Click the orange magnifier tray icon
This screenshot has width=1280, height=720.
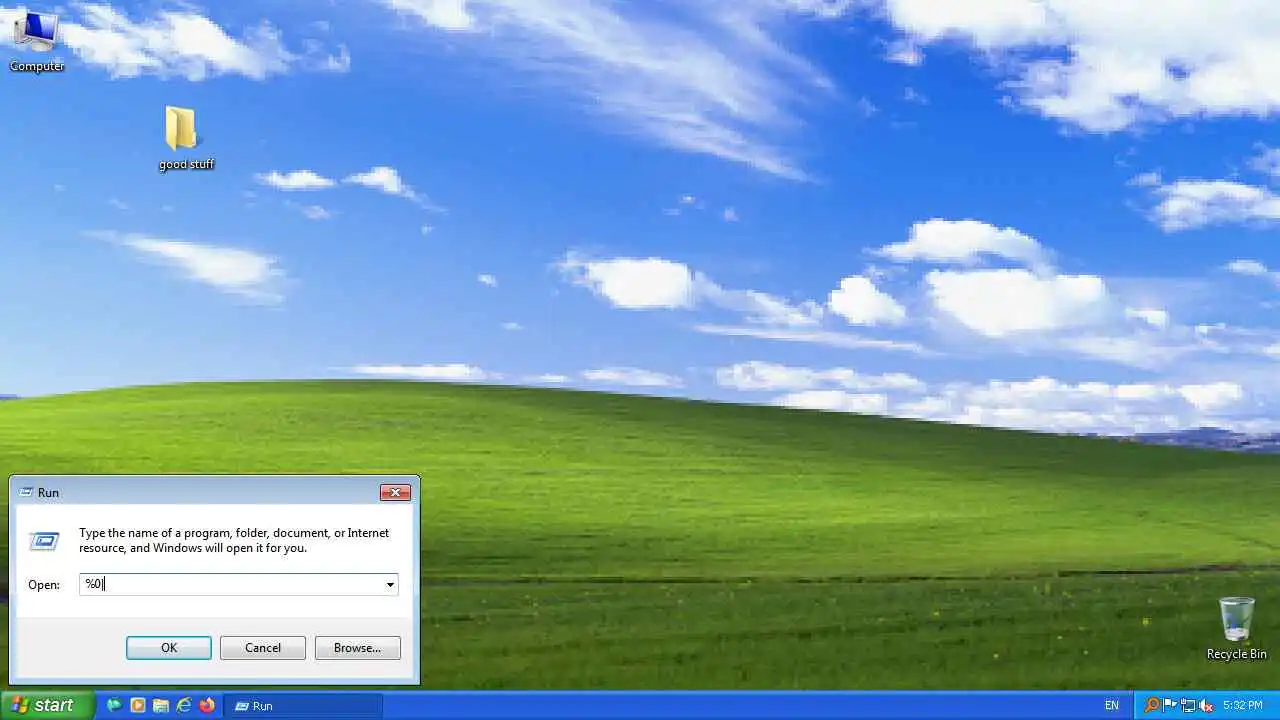pos(1152,705)
